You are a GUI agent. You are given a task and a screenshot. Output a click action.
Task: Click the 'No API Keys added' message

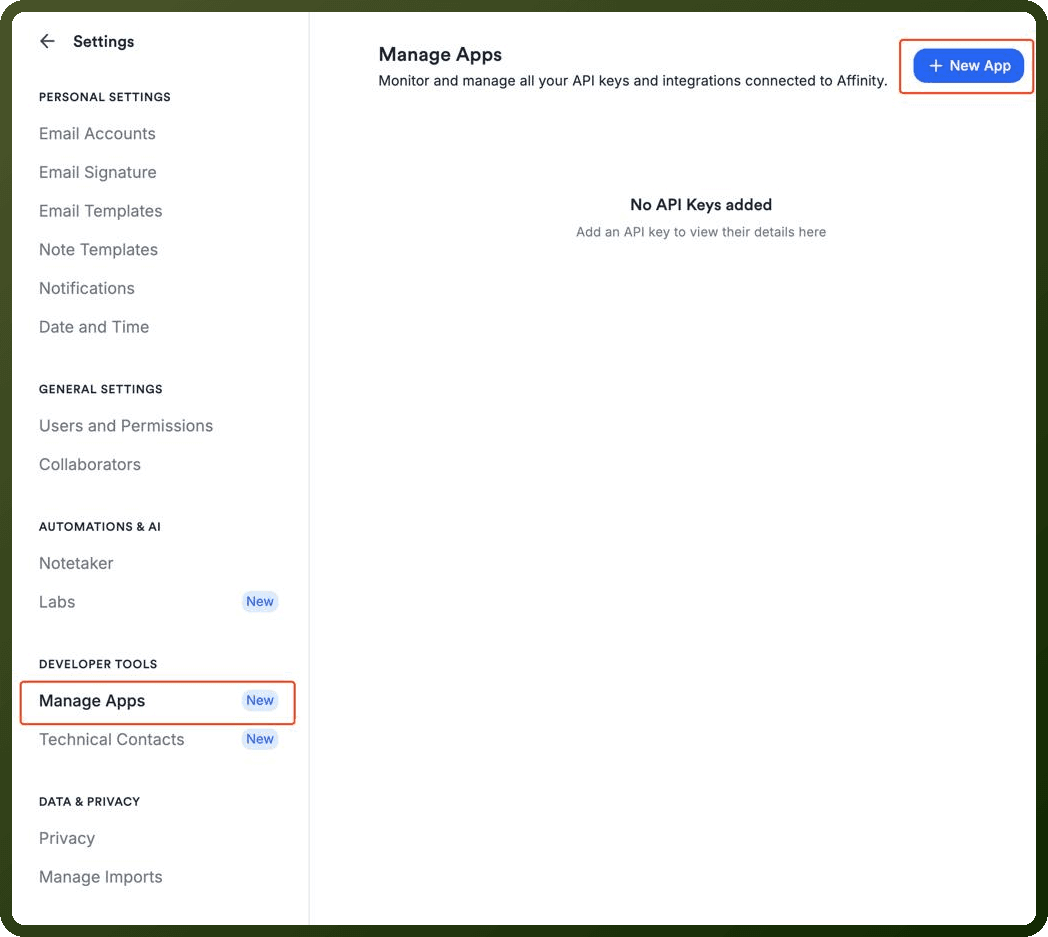point(700,205)
